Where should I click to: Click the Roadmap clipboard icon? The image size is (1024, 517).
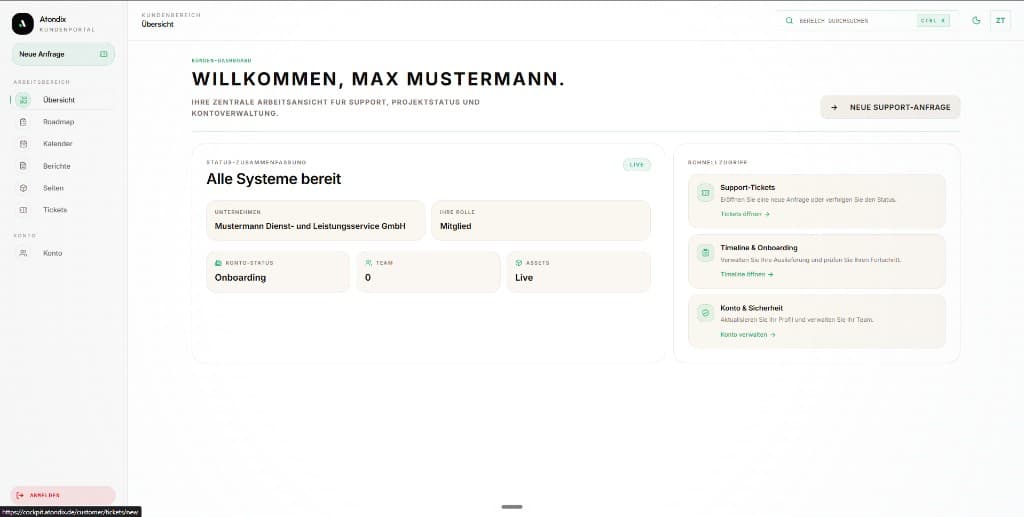[x=24, y=122]
